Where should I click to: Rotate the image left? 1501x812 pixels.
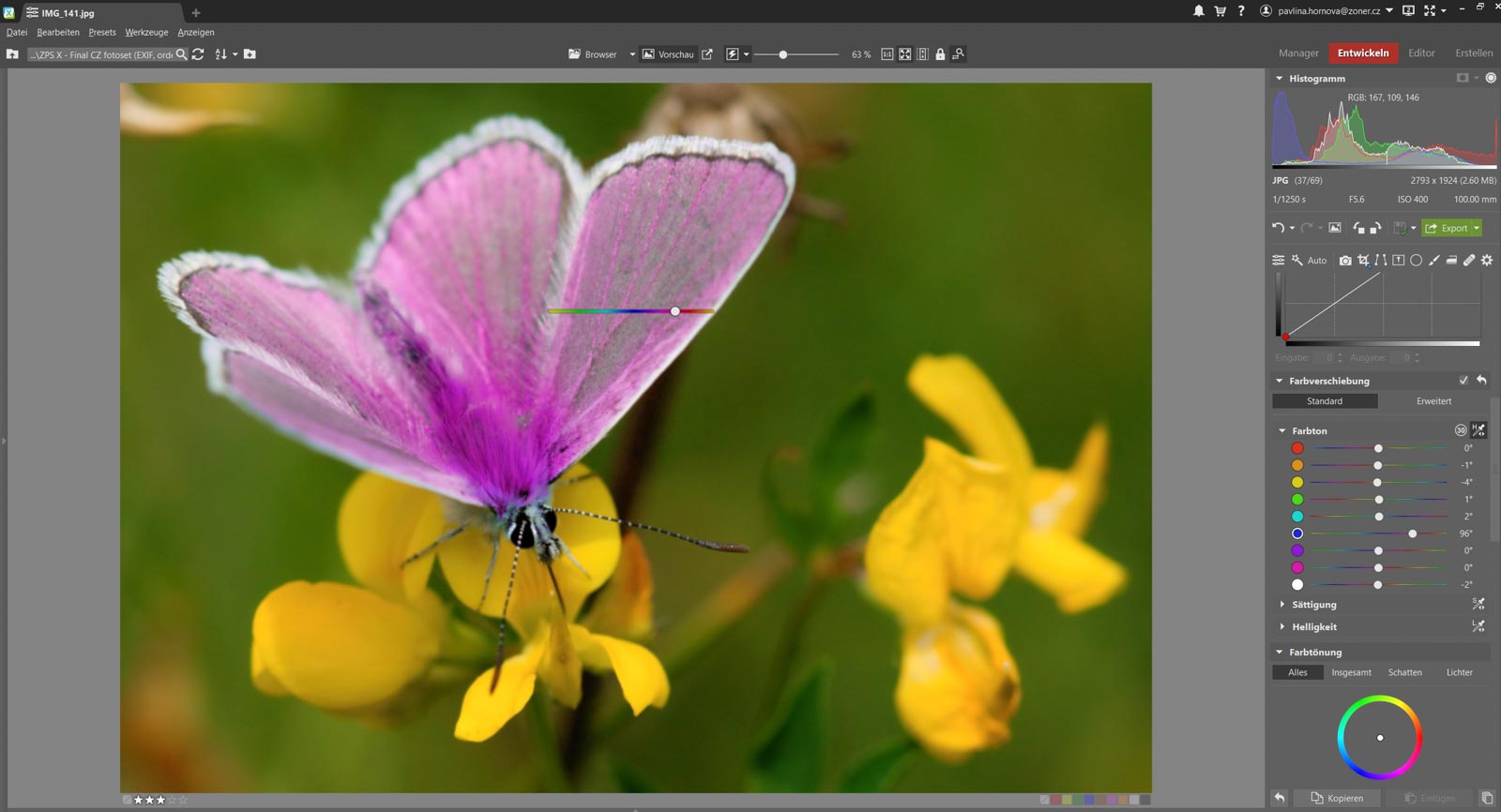click(x=1358, y=228)
